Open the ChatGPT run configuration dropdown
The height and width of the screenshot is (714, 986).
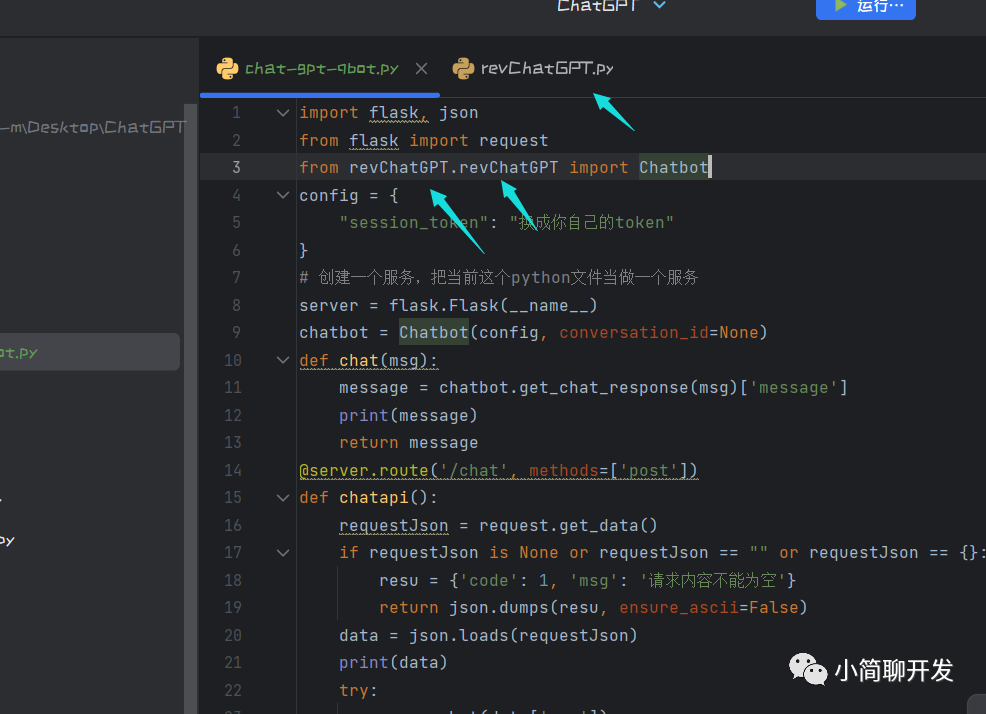[610, 5]
